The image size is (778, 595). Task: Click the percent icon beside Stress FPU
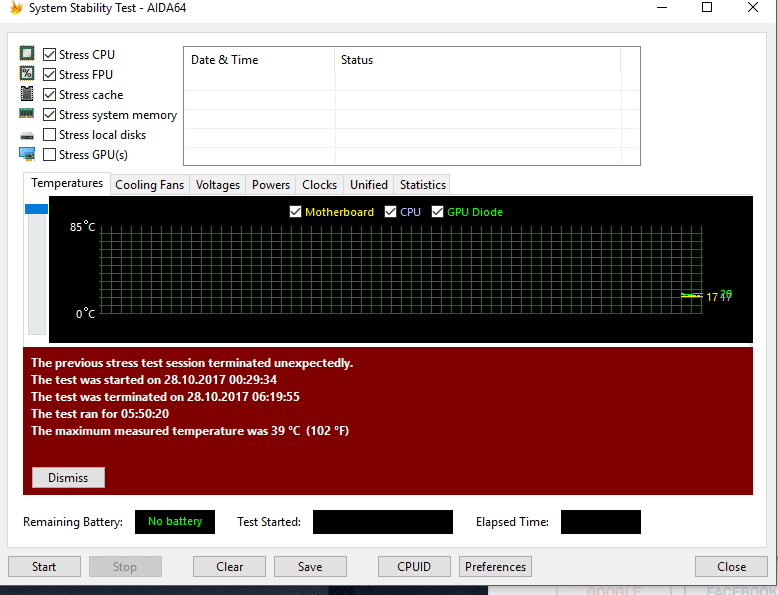pos(27,73)
